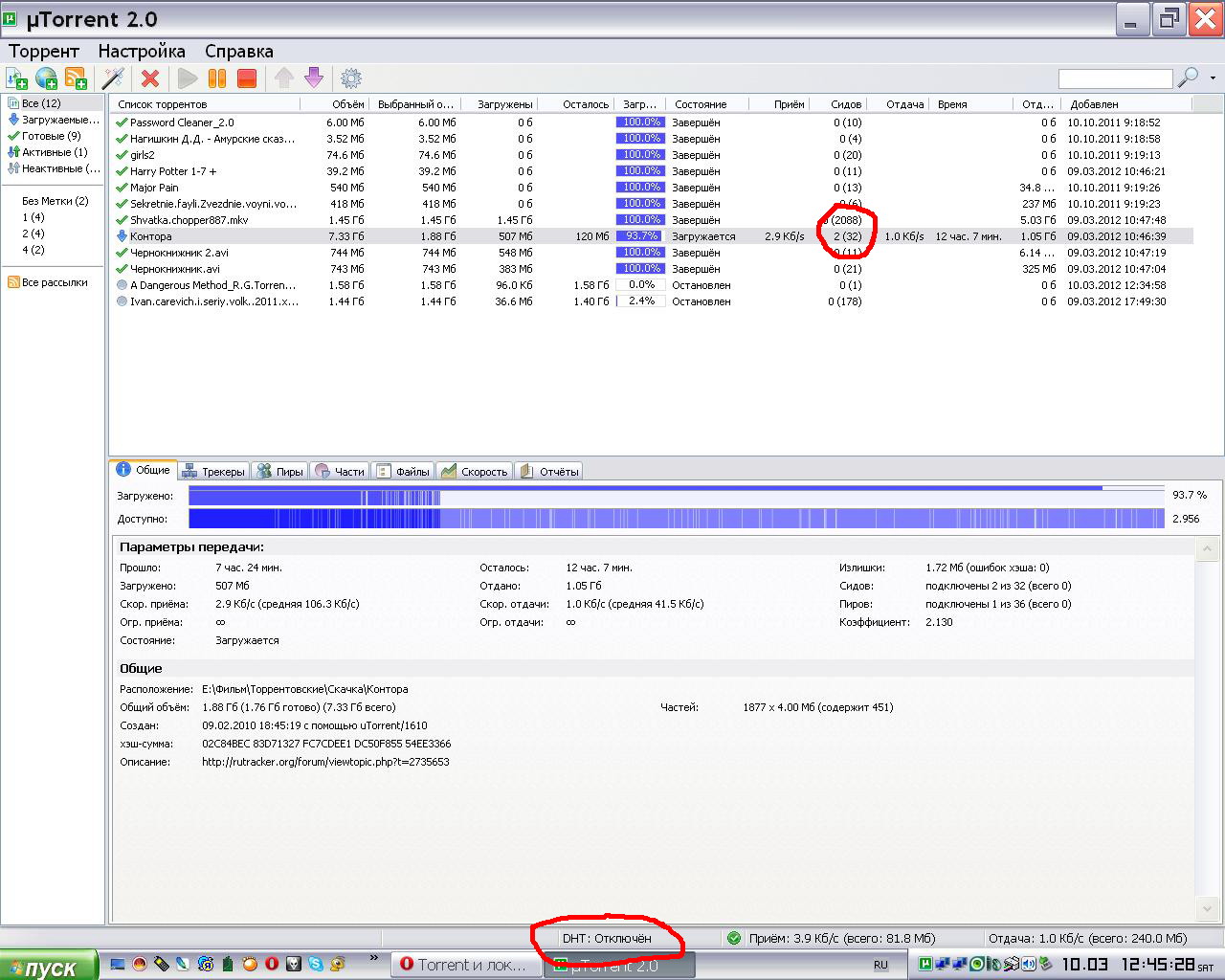
Task: Sort by Время column header
Action: pyautogui.click(x=969, y=104)
